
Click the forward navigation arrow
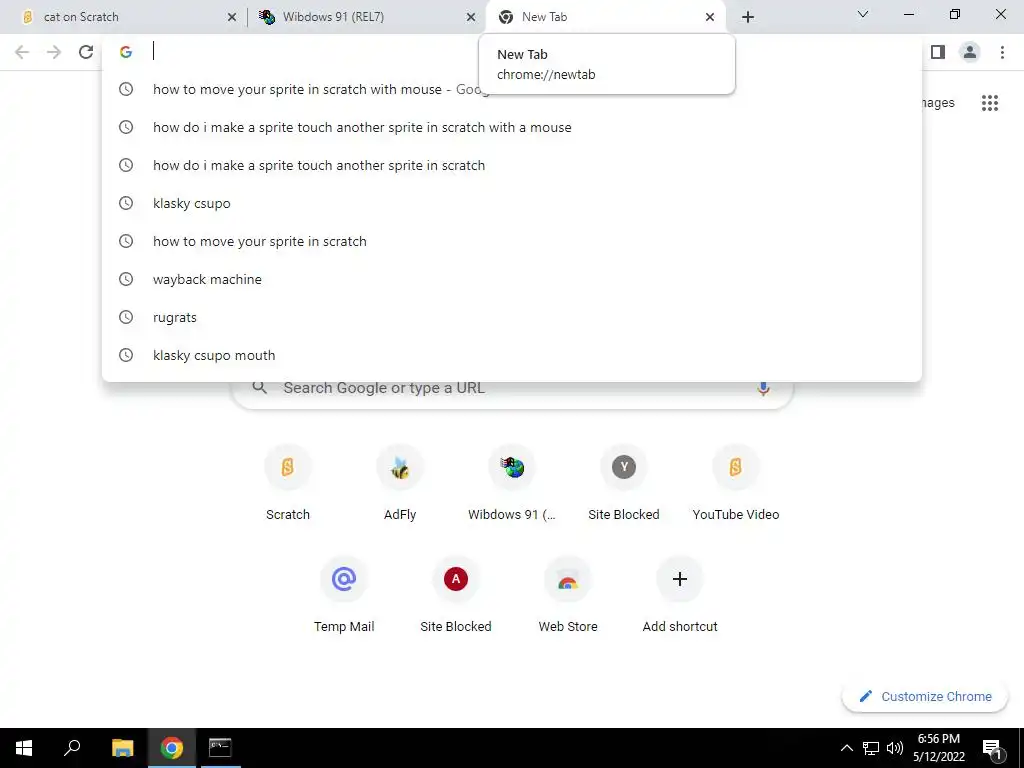(x=54, y=52)
